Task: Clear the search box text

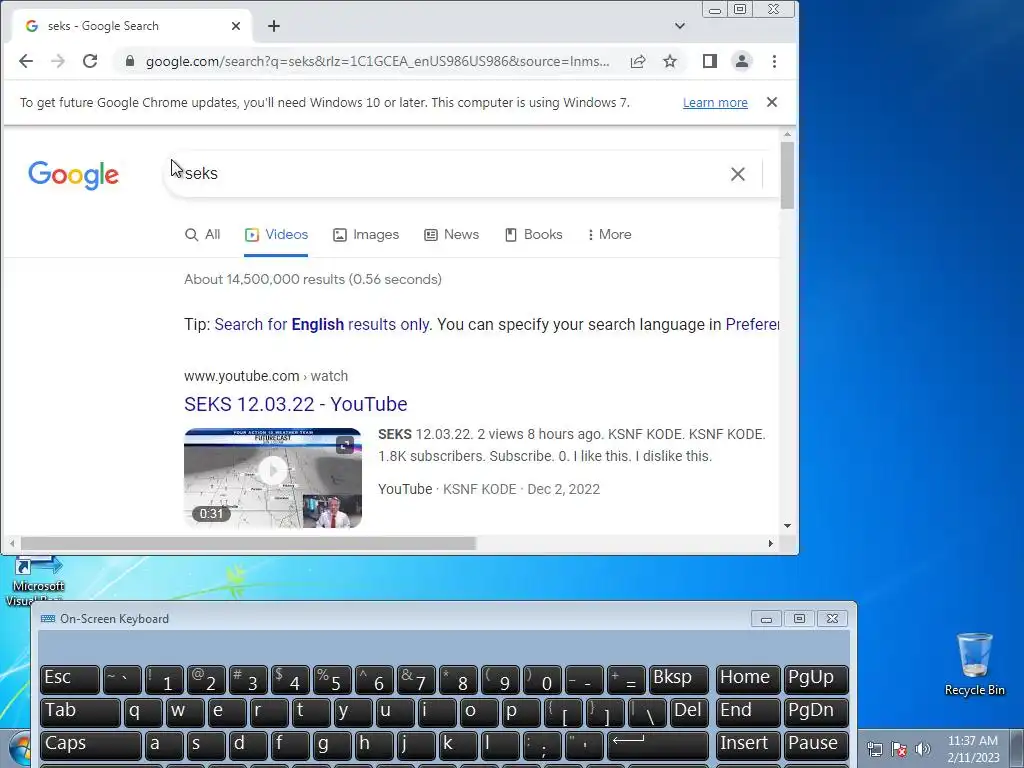Action: click(738, 174)
